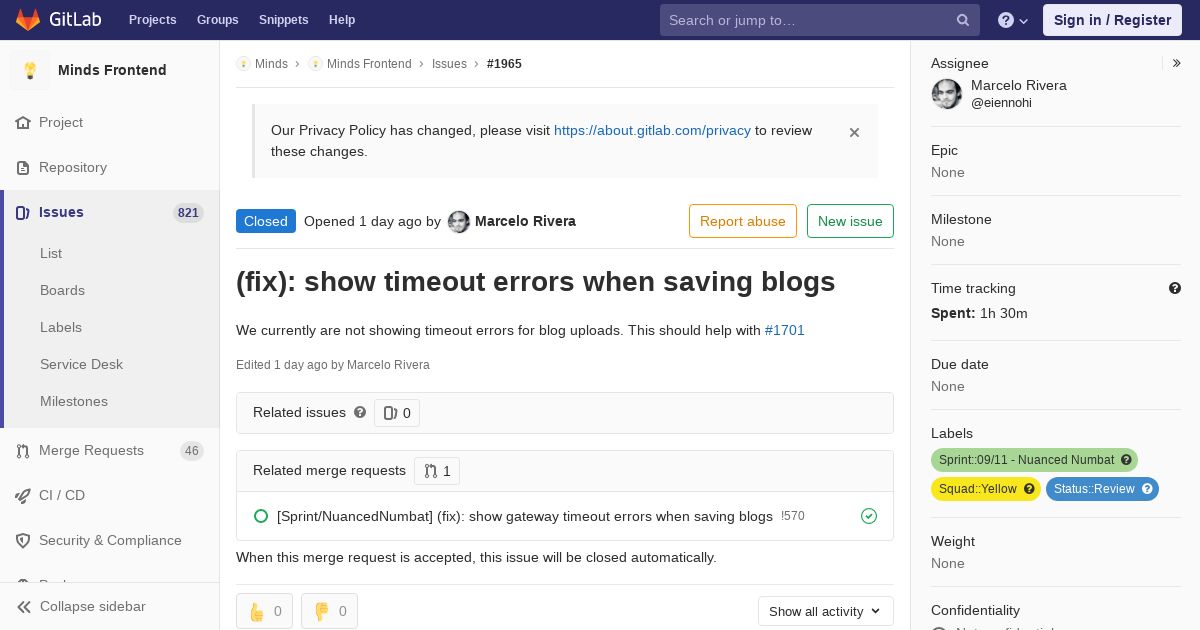Collapse the right sidebar with double arrow

1177,63
